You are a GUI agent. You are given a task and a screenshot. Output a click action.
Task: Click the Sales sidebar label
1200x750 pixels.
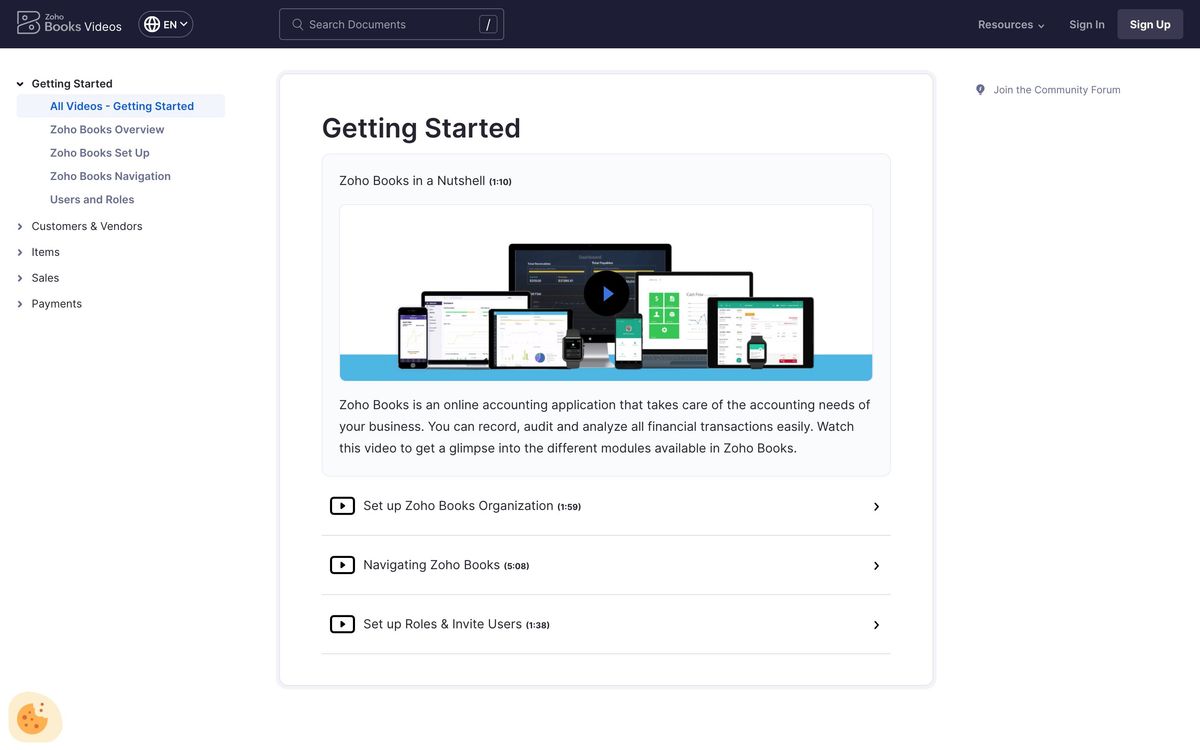point(45,278)
